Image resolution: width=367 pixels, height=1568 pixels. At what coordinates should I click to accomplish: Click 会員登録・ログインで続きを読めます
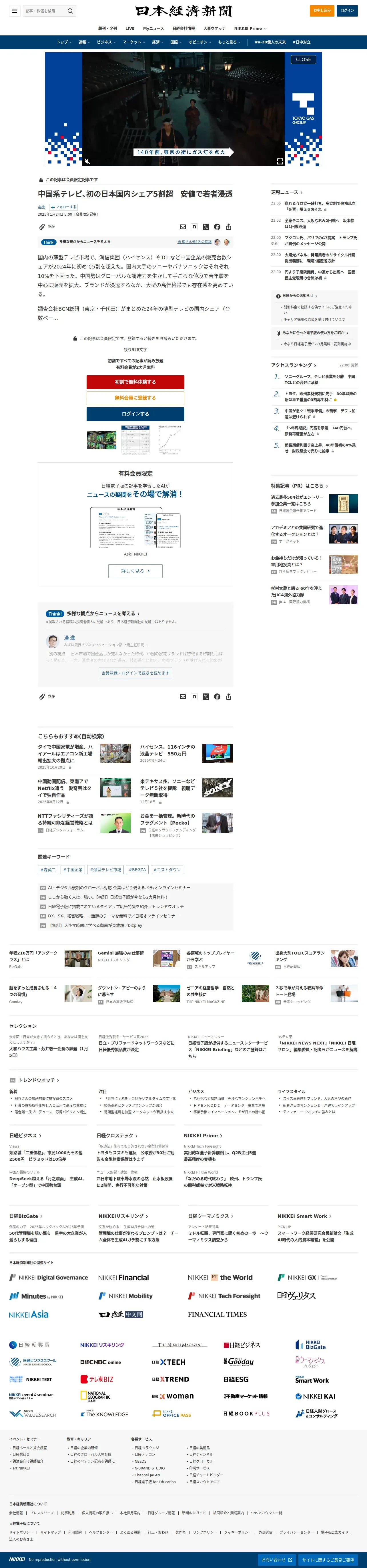click(135, 673)
